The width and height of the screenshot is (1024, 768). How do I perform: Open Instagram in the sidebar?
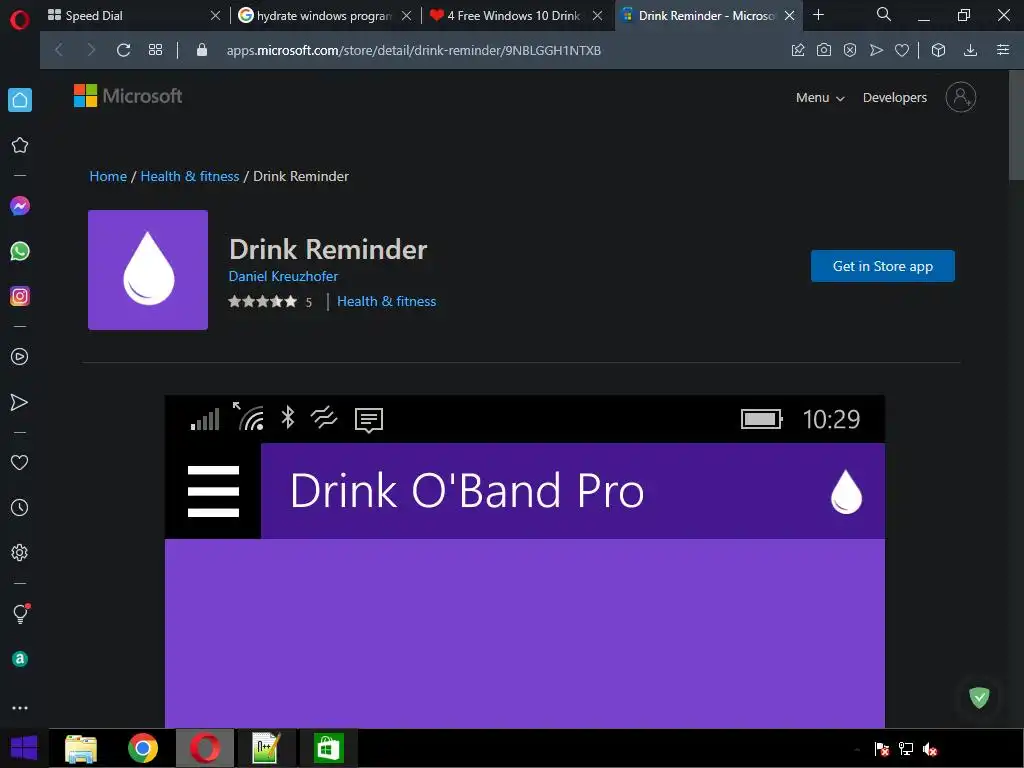(20, 296)
